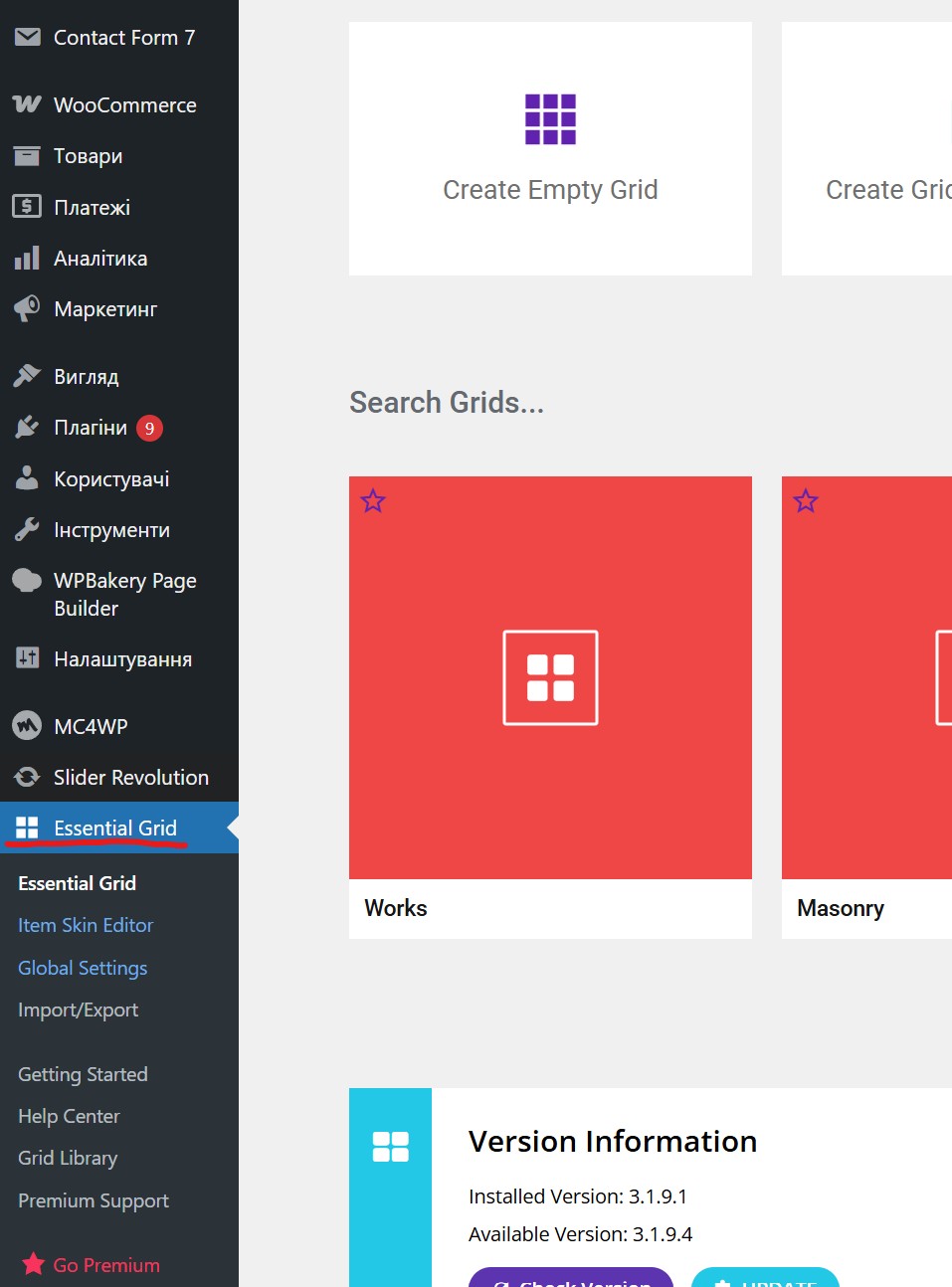Click the Installed Version: 3.1.9.1 text

click(578, 1196)
